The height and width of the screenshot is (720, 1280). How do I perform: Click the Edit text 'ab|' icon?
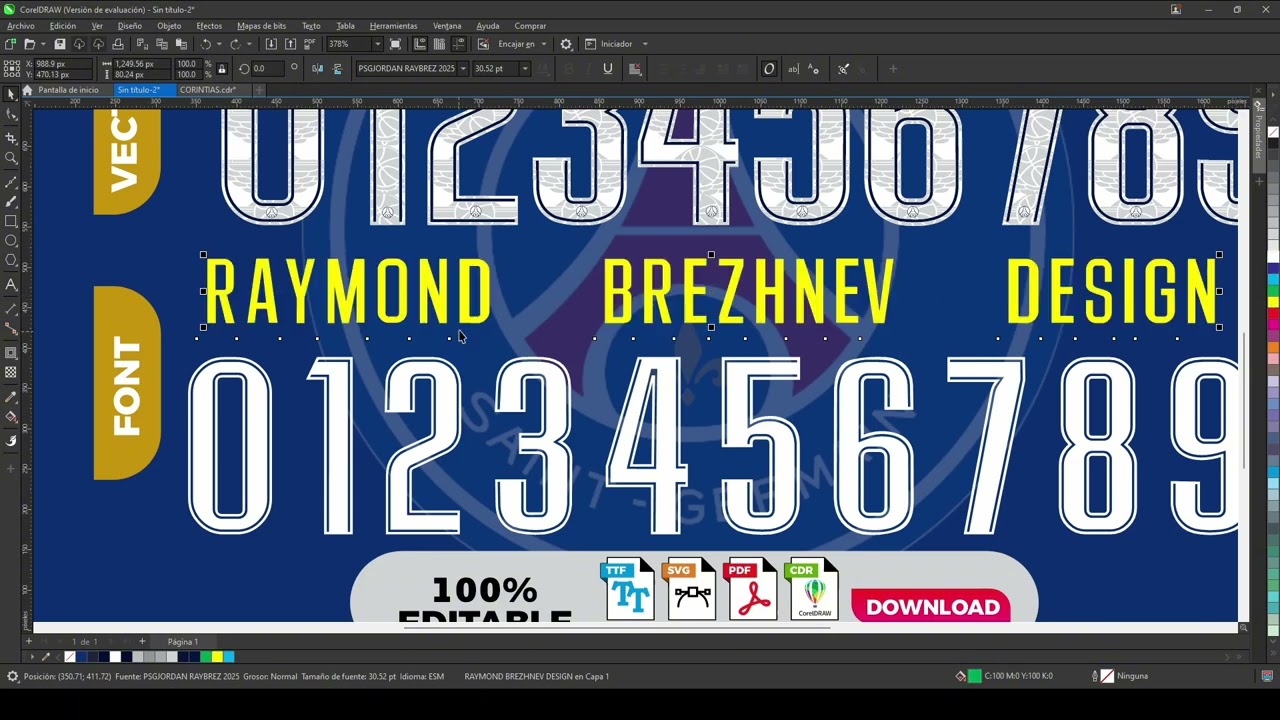794,69
